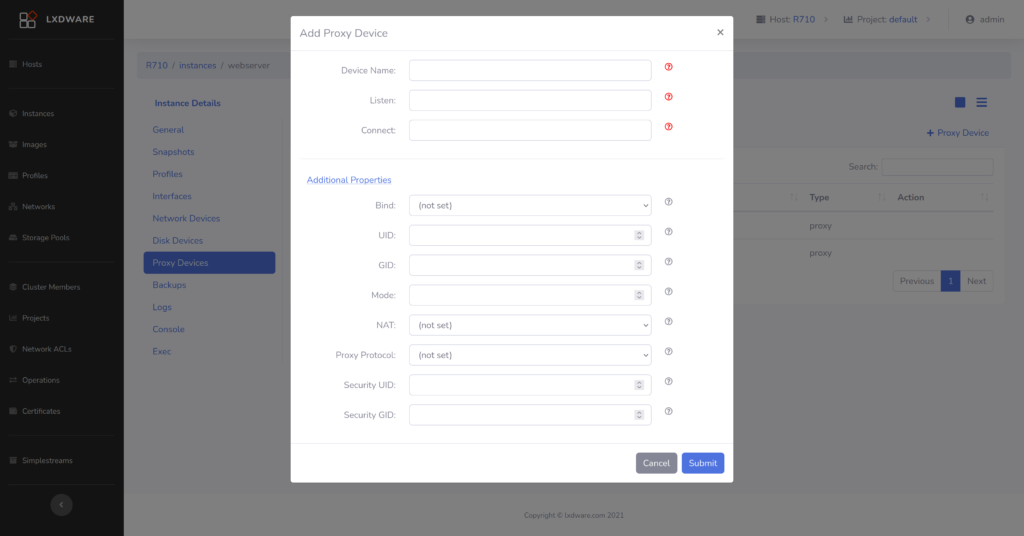Focus the Device Name input field
The image size is (1024, 536).
pyautogui.click(x=530, y=71)
